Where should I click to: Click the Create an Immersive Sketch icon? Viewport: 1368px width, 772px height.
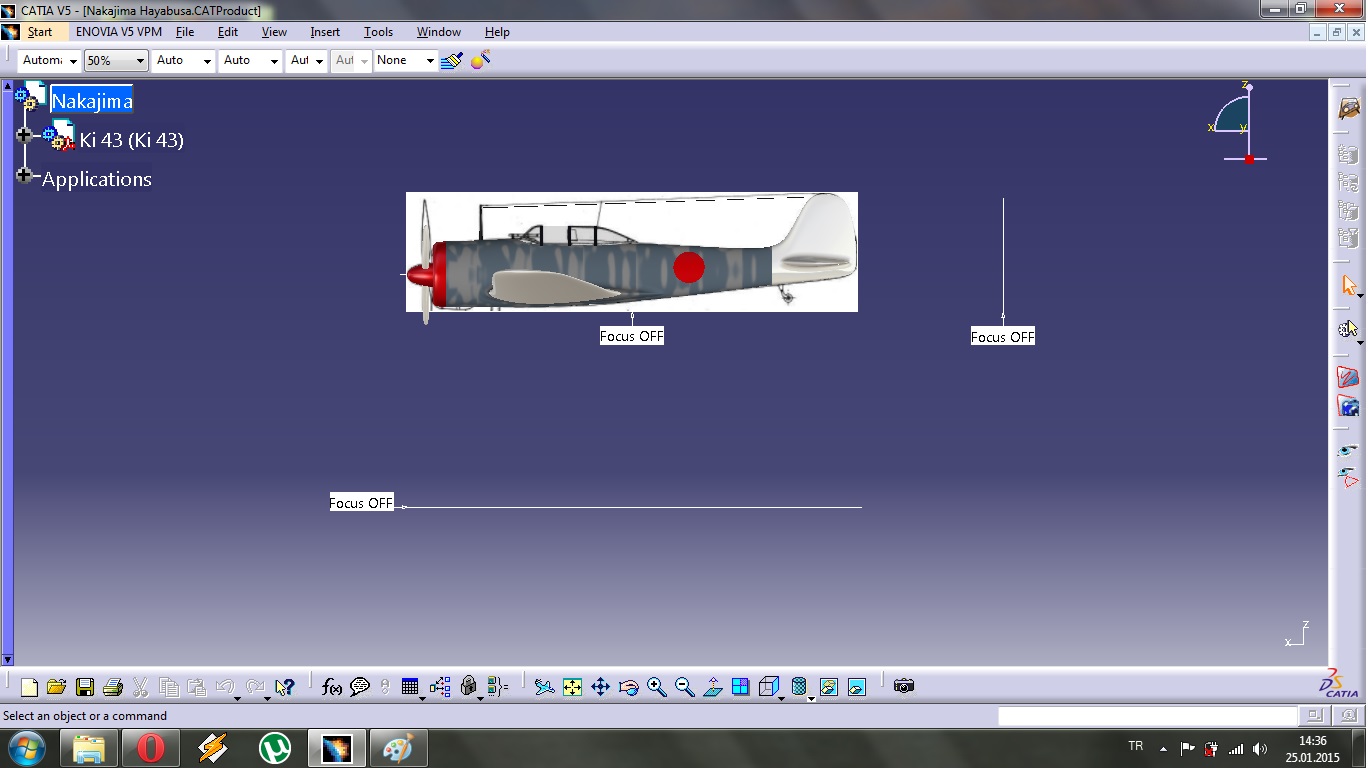point(1349,407)
